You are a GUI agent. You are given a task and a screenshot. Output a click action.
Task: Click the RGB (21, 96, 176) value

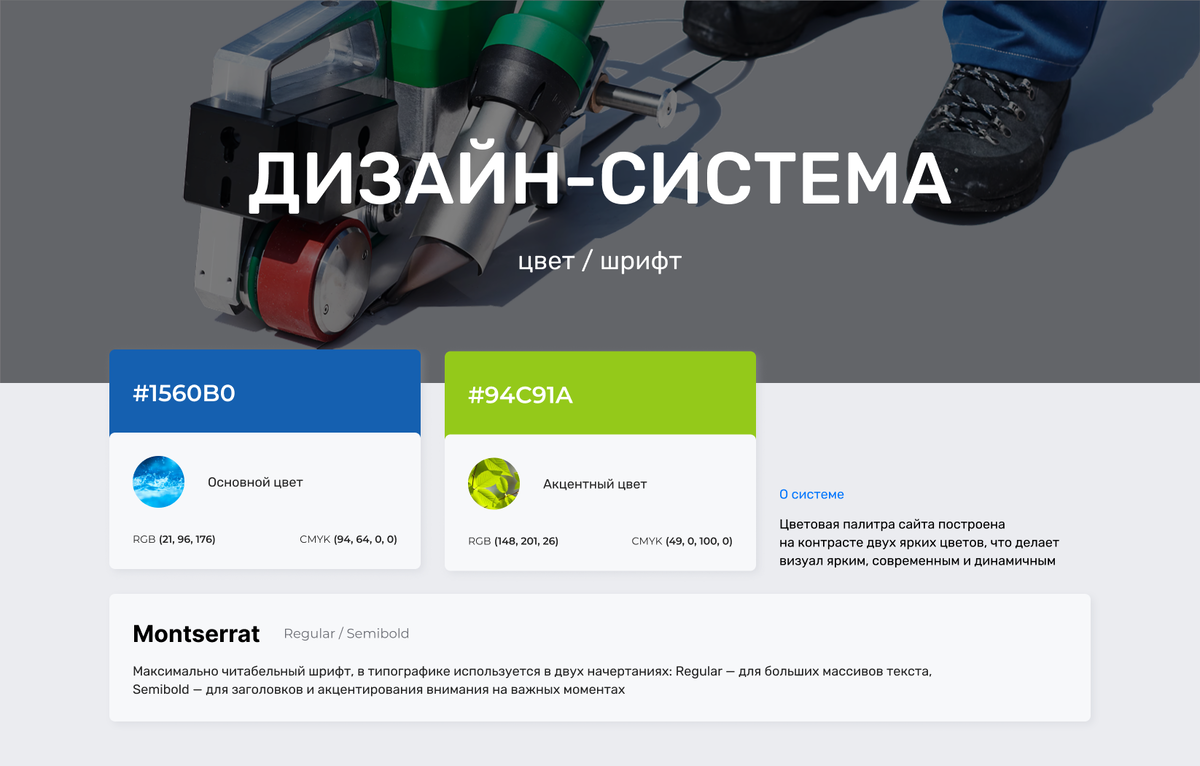[x=174, y=539]
